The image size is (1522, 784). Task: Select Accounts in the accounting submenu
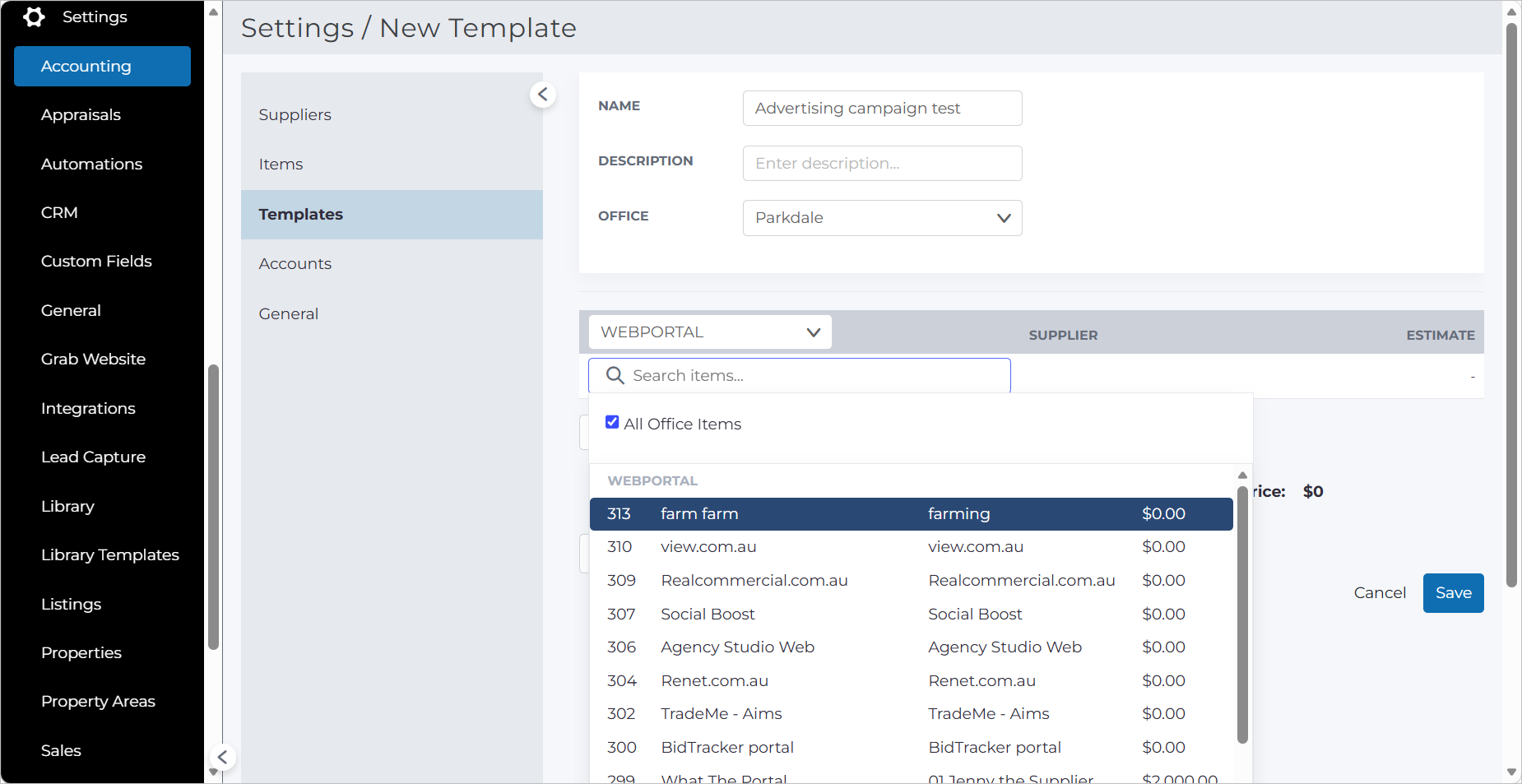tap(392, 263)
